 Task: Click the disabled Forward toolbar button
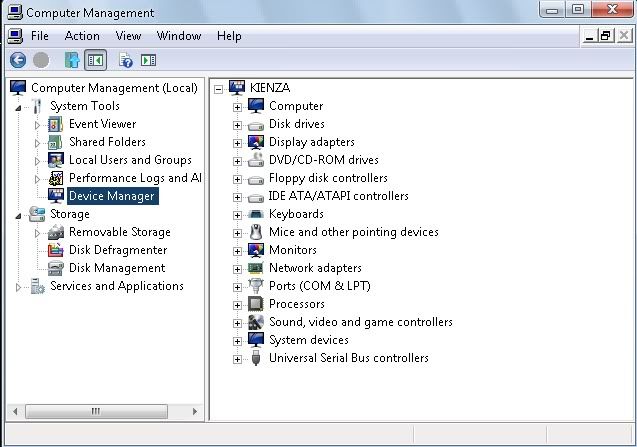[41, 61]
